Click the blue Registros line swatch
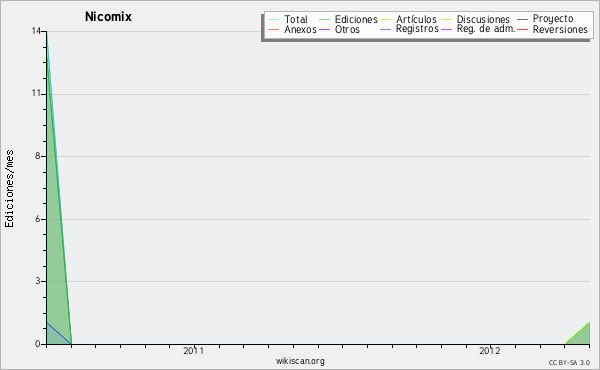Image resolution: width=600 pixels, height=370 pixels. coord(386,29)
